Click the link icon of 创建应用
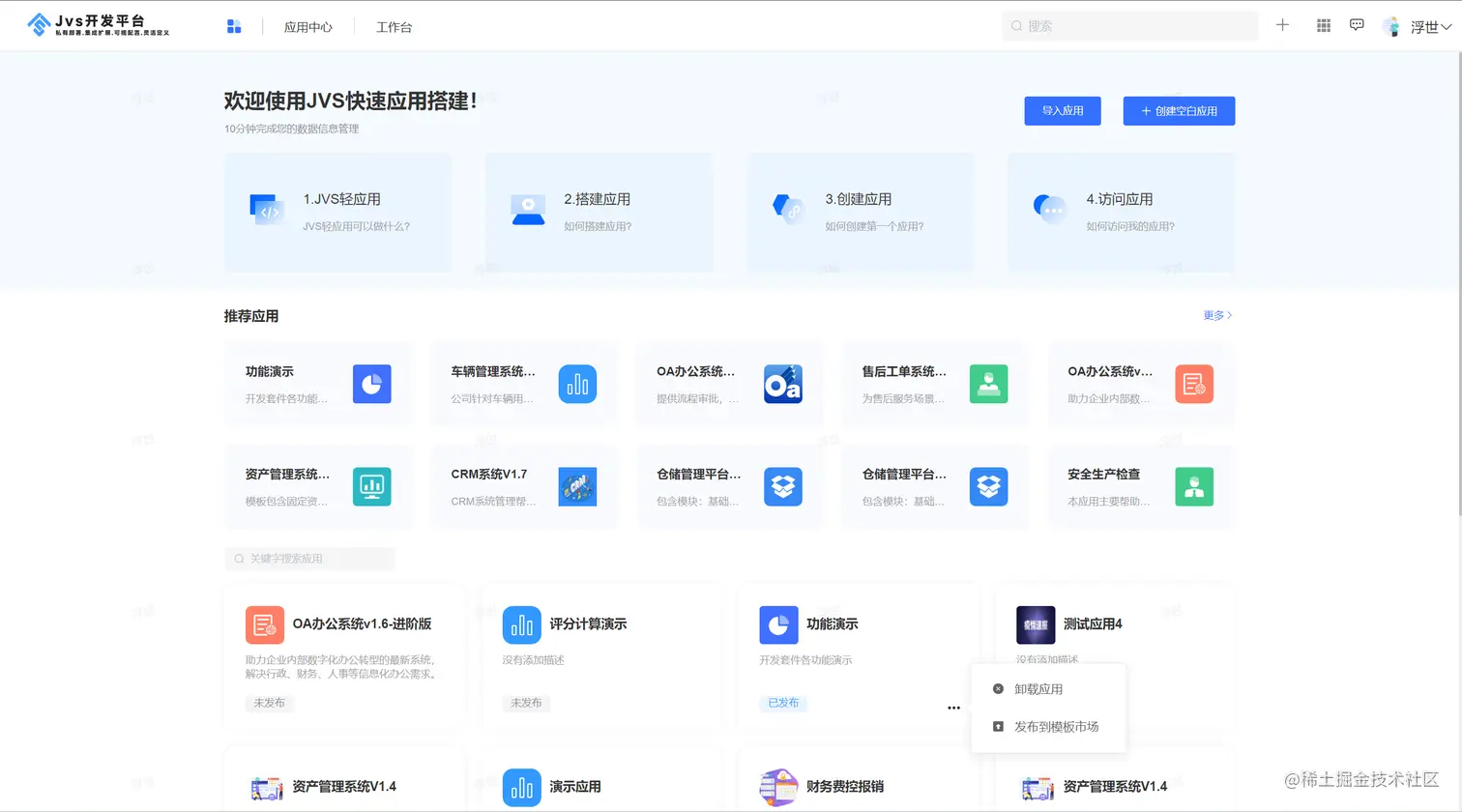Screen dimensions: 1462x812 coord(788,209)
